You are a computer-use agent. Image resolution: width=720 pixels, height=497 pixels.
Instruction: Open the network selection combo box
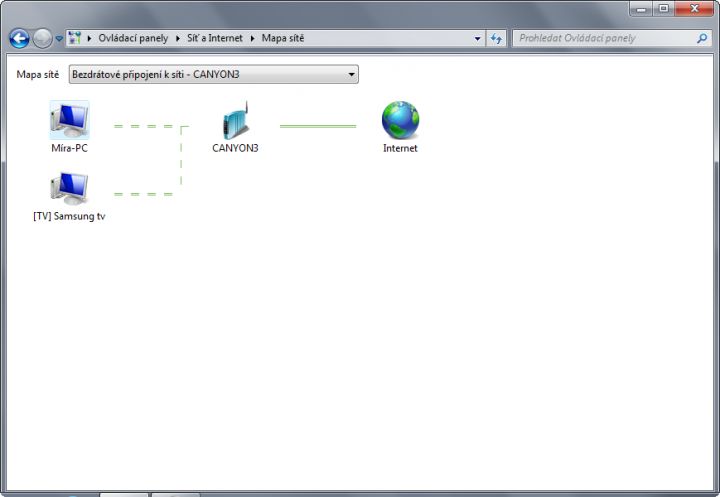point(214,74)
